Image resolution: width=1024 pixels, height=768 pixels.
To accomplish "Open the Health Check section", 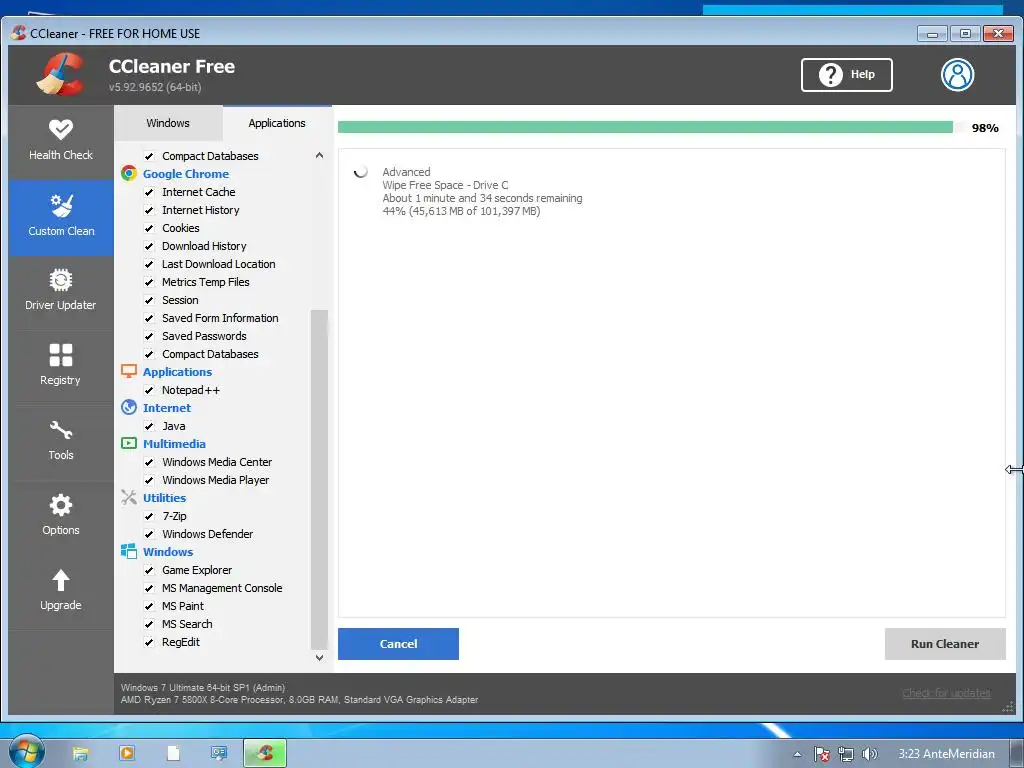I will pos(61,141).
